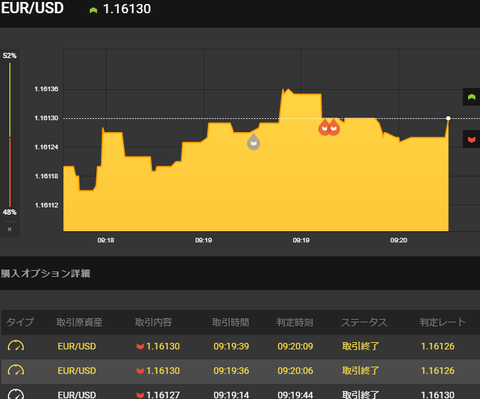The height and width of the screenshot is (399, 480).
Task: Click the gauge icon in the 09:19:36 row
Action: [x=16, y=370]
